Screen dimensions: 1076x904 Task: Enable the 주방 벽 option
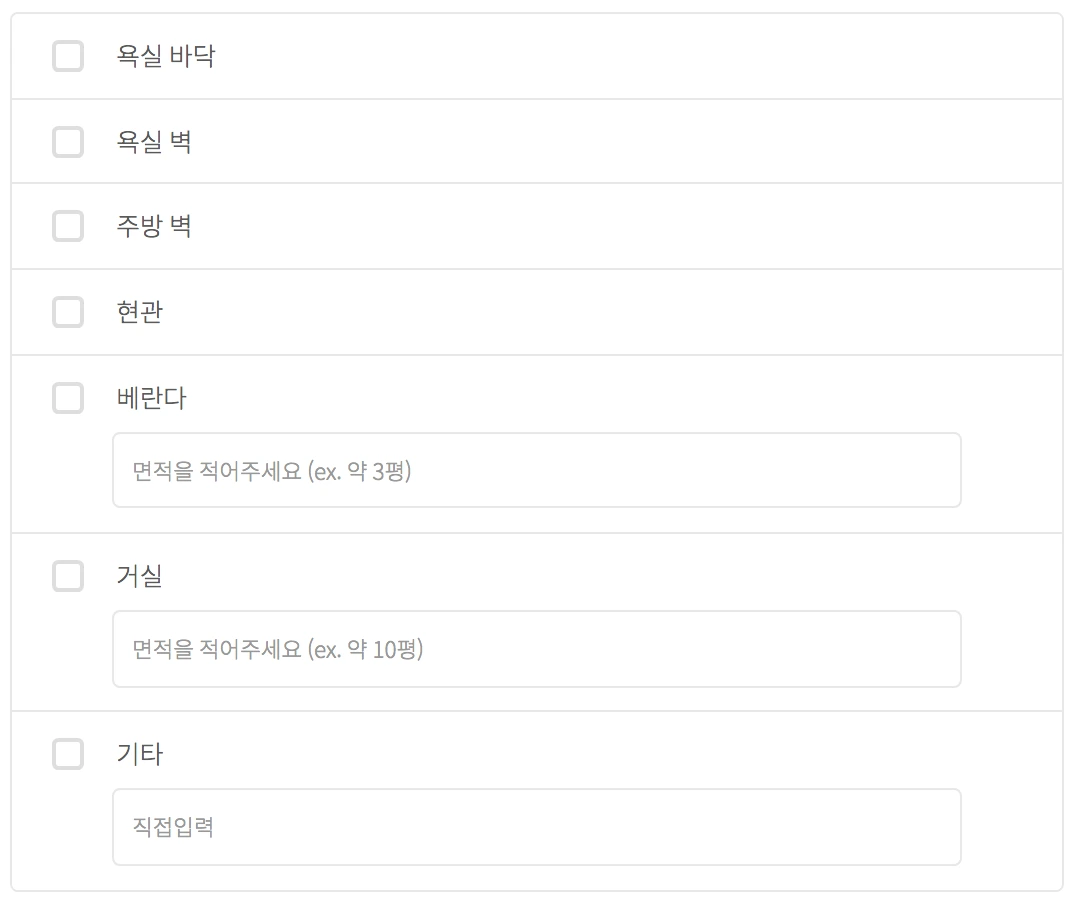tap(67, 227)
